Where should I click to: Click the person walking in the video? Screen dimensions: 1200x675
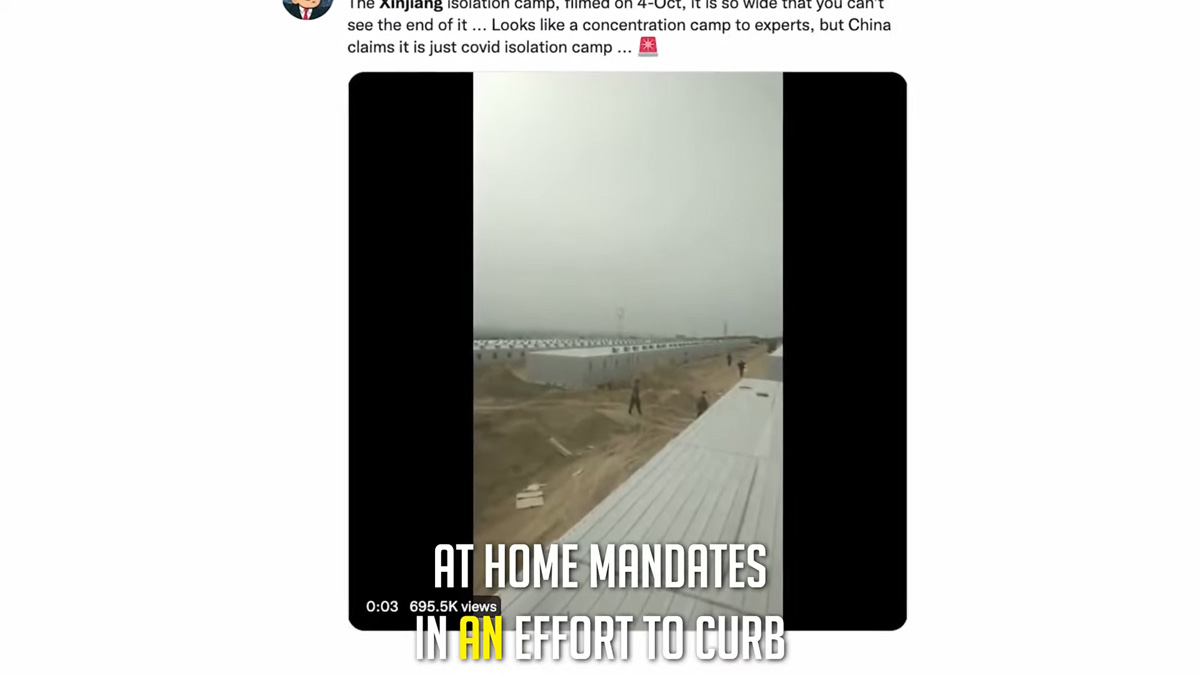pyautogui.click(x=635, y=396)
